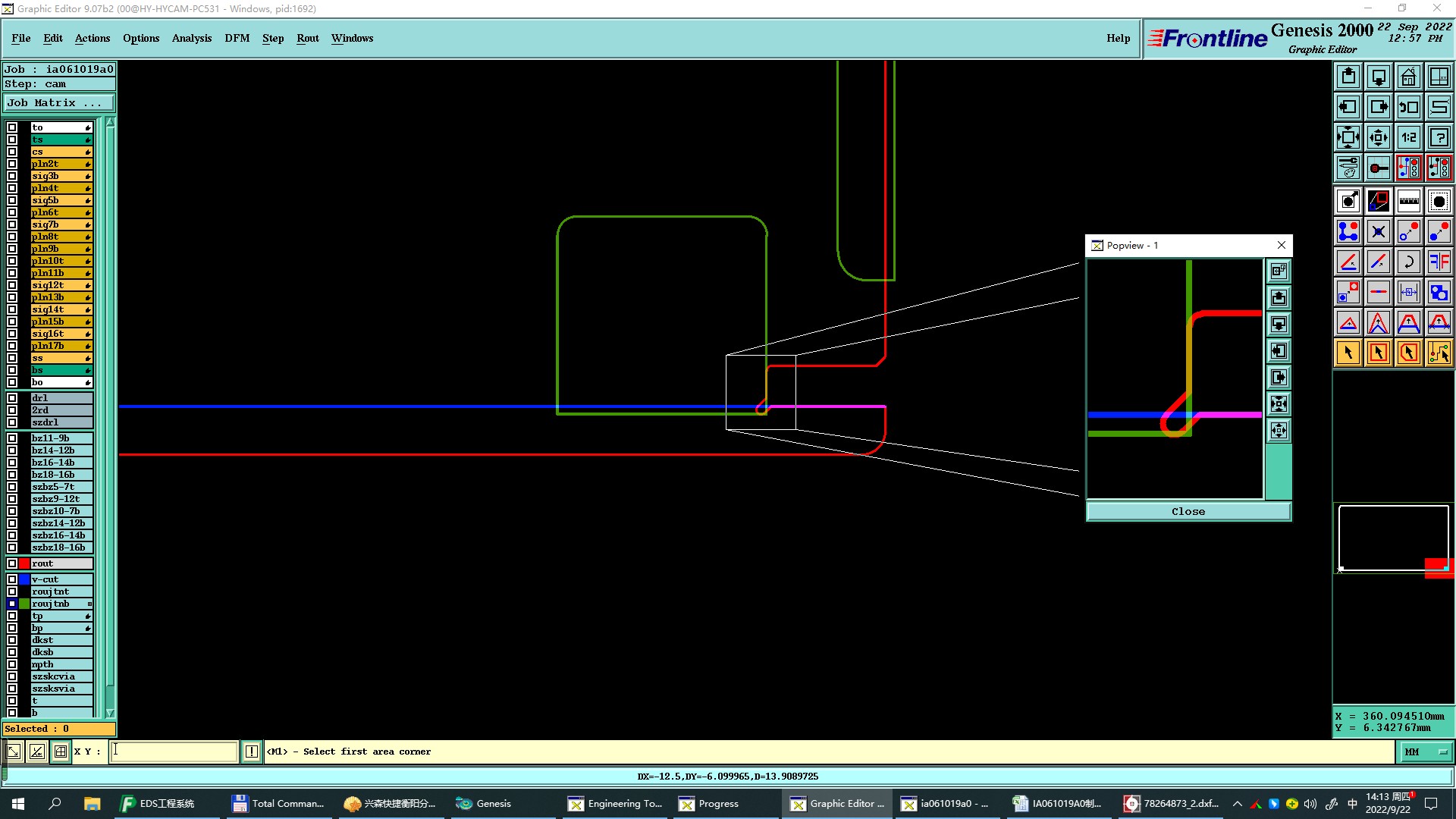This screenshot has height=819, width=1456.
Task: Select the net selection arrow tool
Action: [x=1439, y=353]
